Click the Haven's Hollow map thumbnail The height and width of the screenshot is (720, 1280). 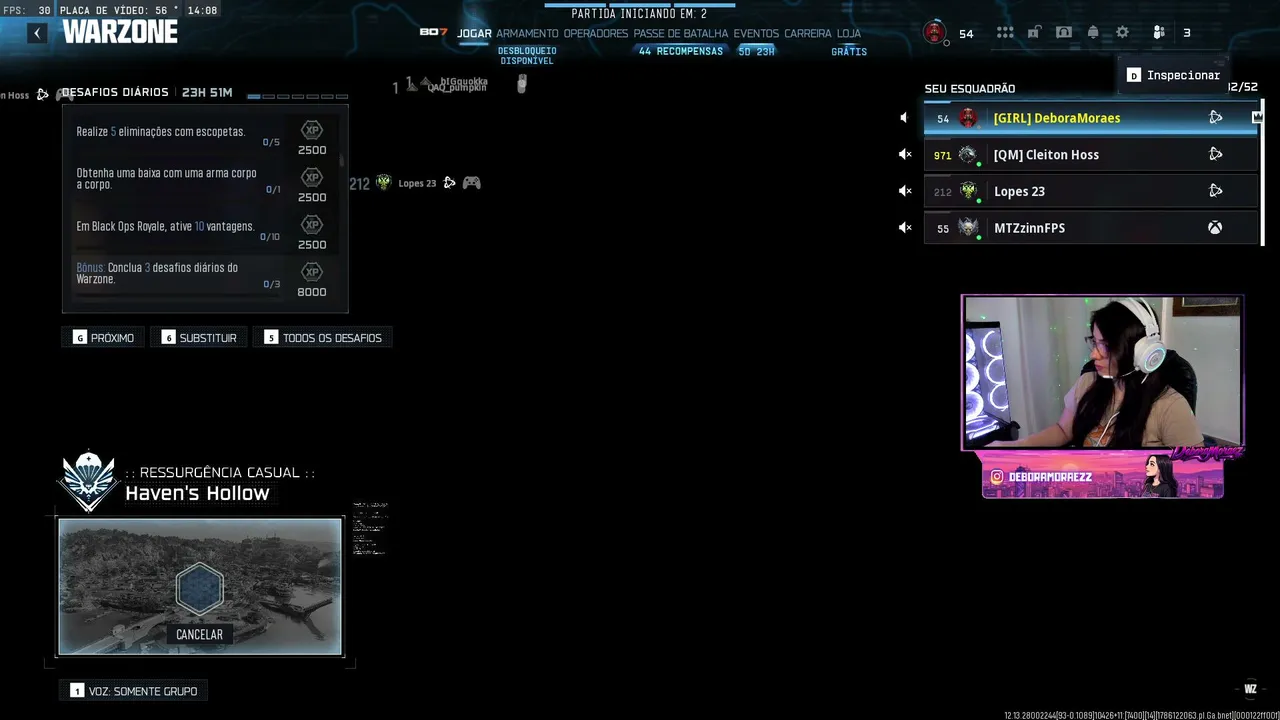pyautogui.click(x=200, y=586)
